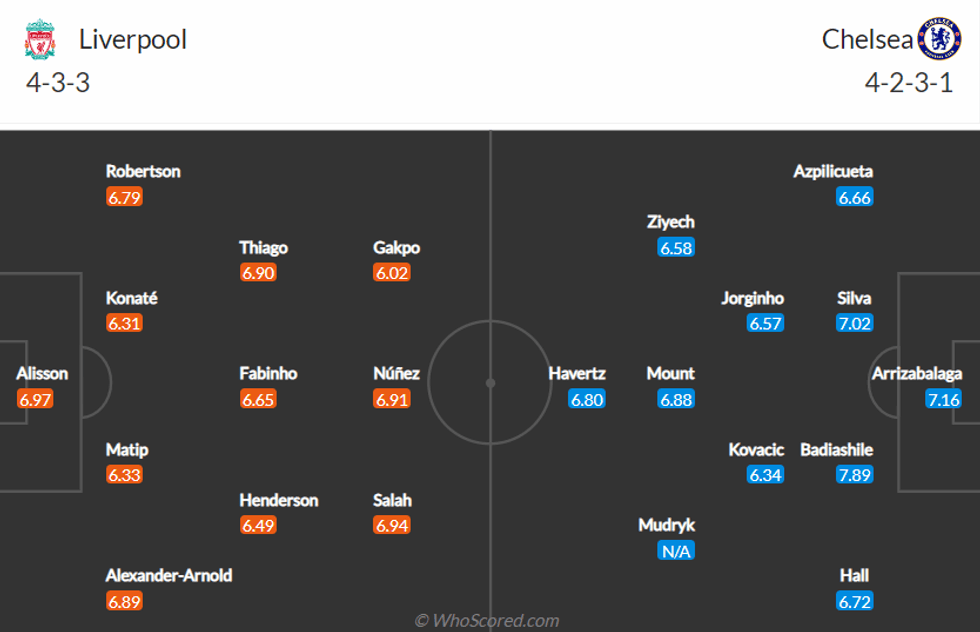Click Havertz's 6.80 rating badge
980x632 pixels.
coord(587,399)
